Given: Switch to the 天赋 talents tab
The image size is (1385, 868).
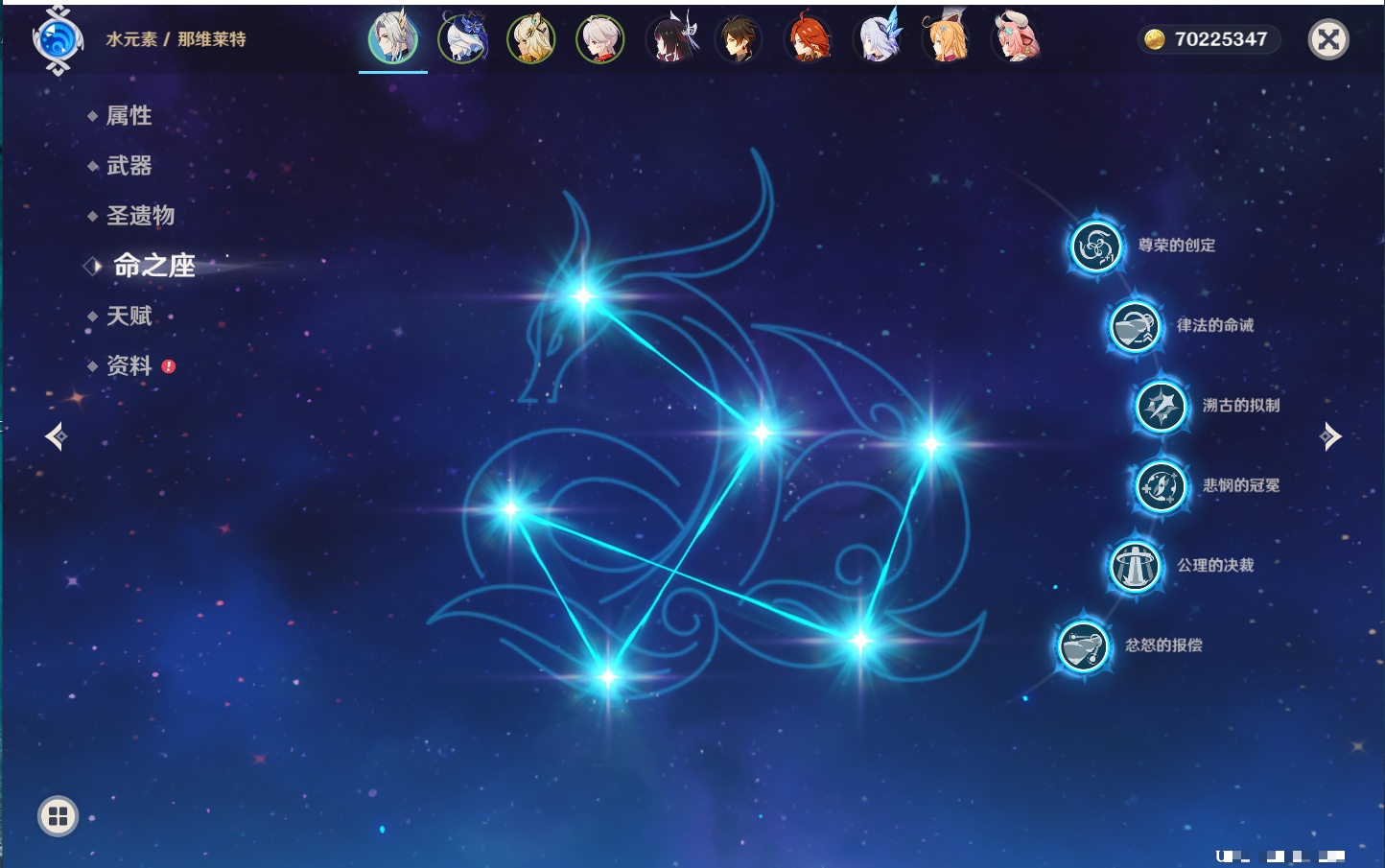Looking at the screenshot, I should pyautogui.click(x=129, y=316).
